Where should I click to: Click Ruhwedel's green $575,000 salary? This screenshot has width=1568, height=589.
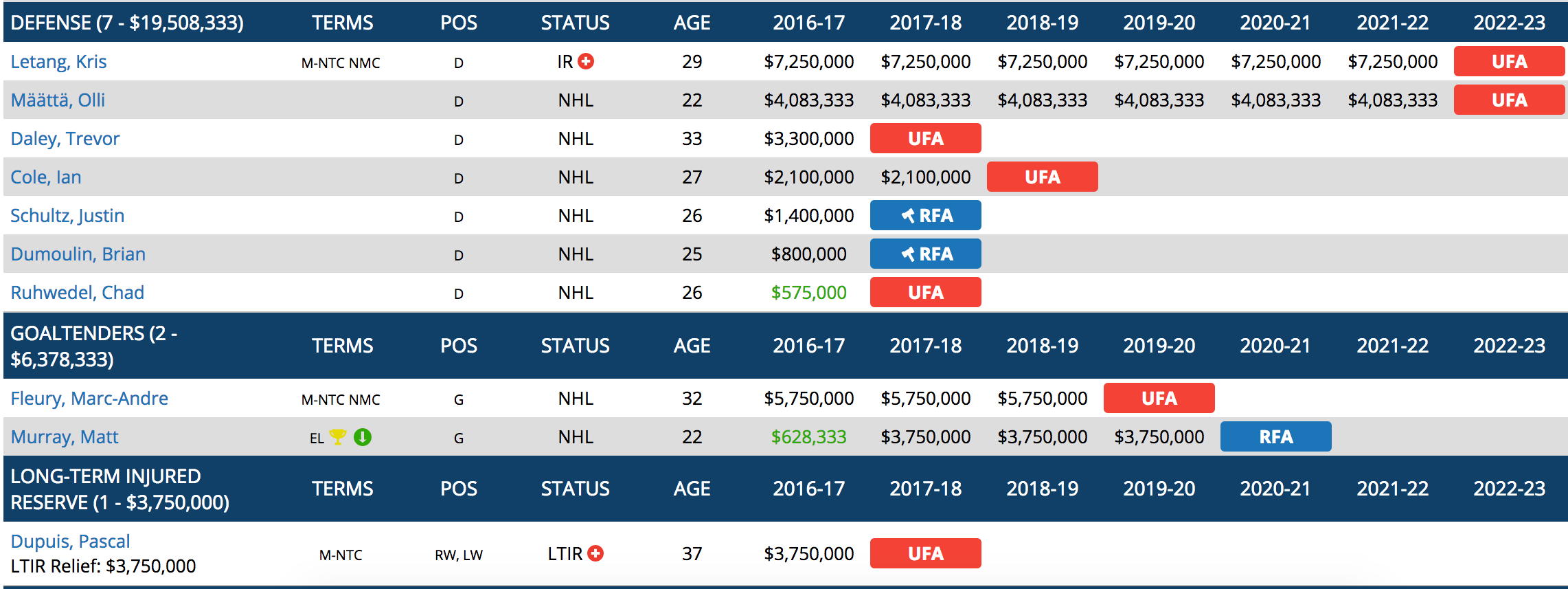808,293
